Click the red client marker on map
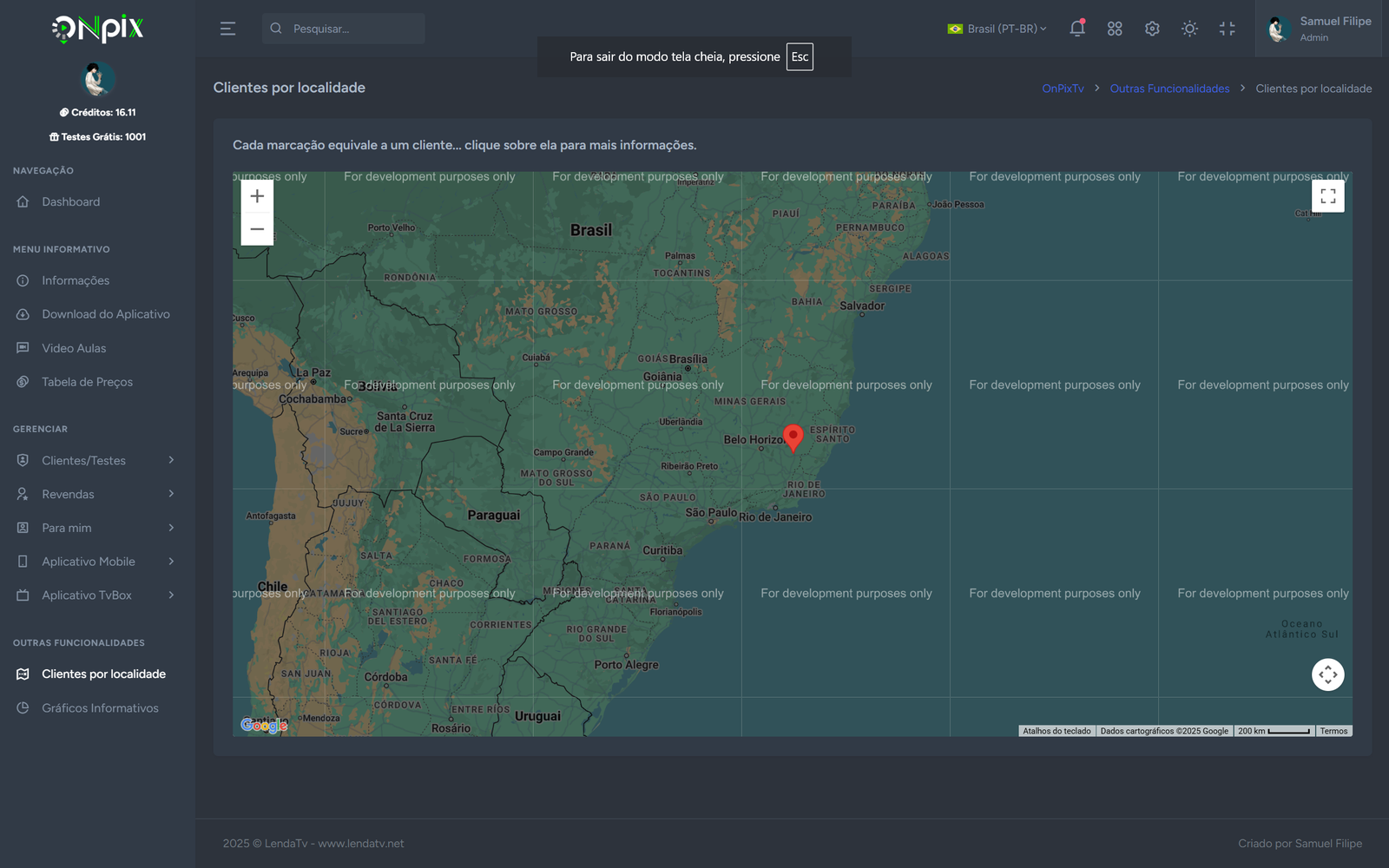 click(x=793, y=437)
